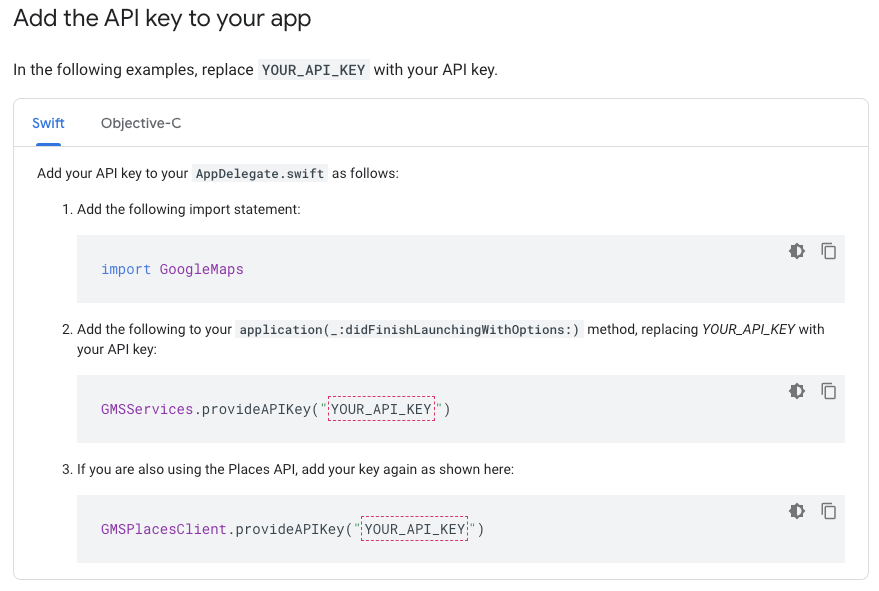879x591 pixels.
Task: Copy the GMSPlacesClient.provideAPIKey code snippet
Action: click(x=829, y=511)
